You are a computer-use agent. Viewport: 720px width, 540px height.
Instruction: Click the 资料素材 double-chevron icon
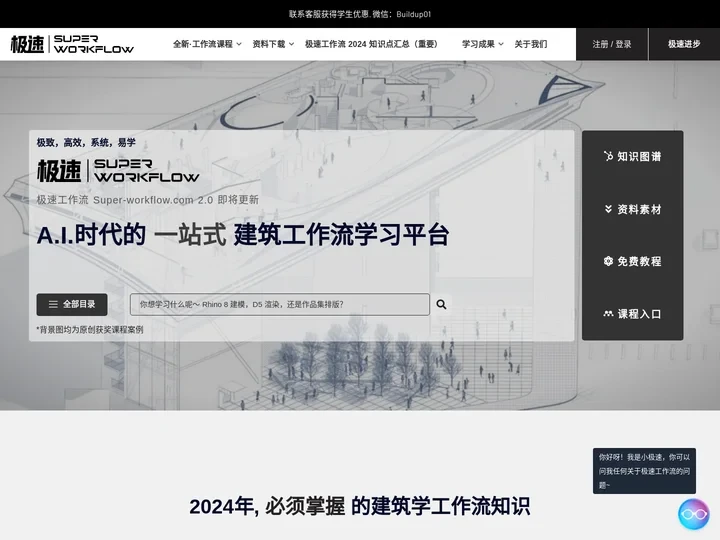pyautogui.click(x=608, y=209)
